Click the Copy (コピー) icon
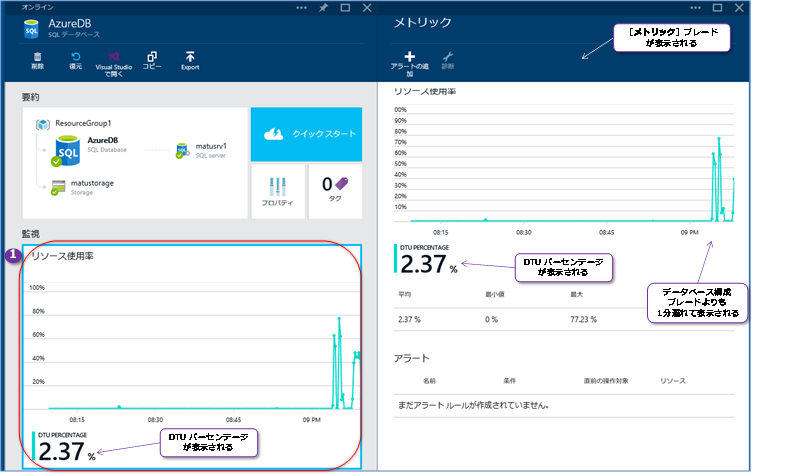The width and height of the screenshot is (800, 476). (x=152, y=56)
